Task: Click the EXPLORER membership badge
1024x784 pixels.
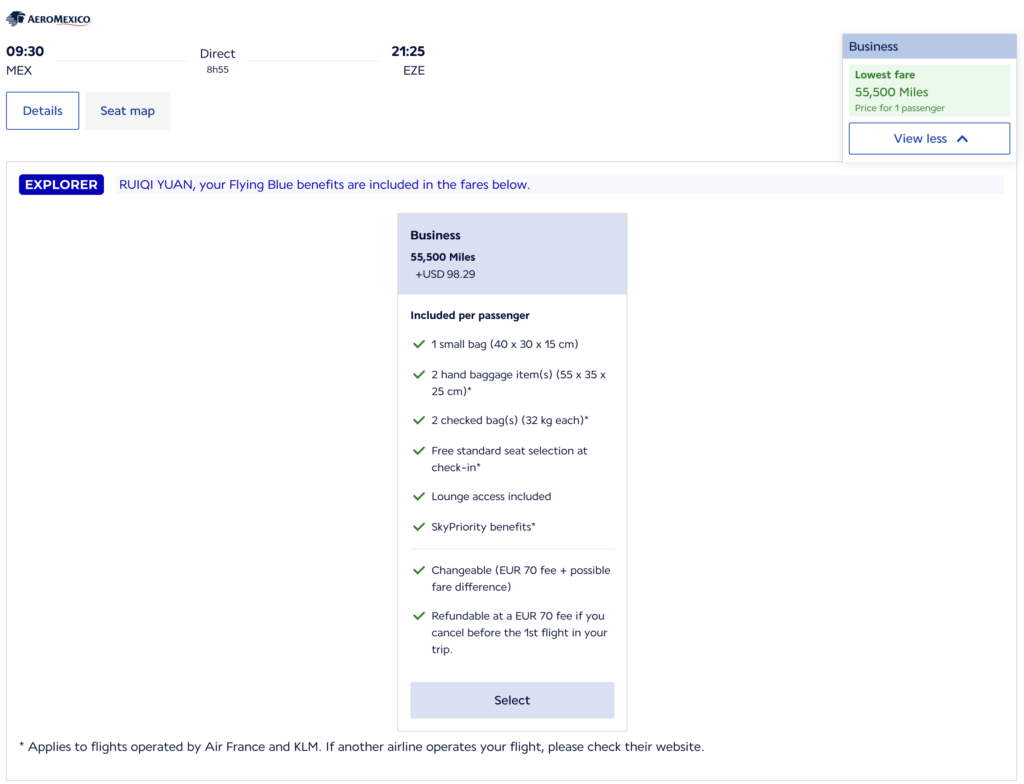Action: coord(61,184)
